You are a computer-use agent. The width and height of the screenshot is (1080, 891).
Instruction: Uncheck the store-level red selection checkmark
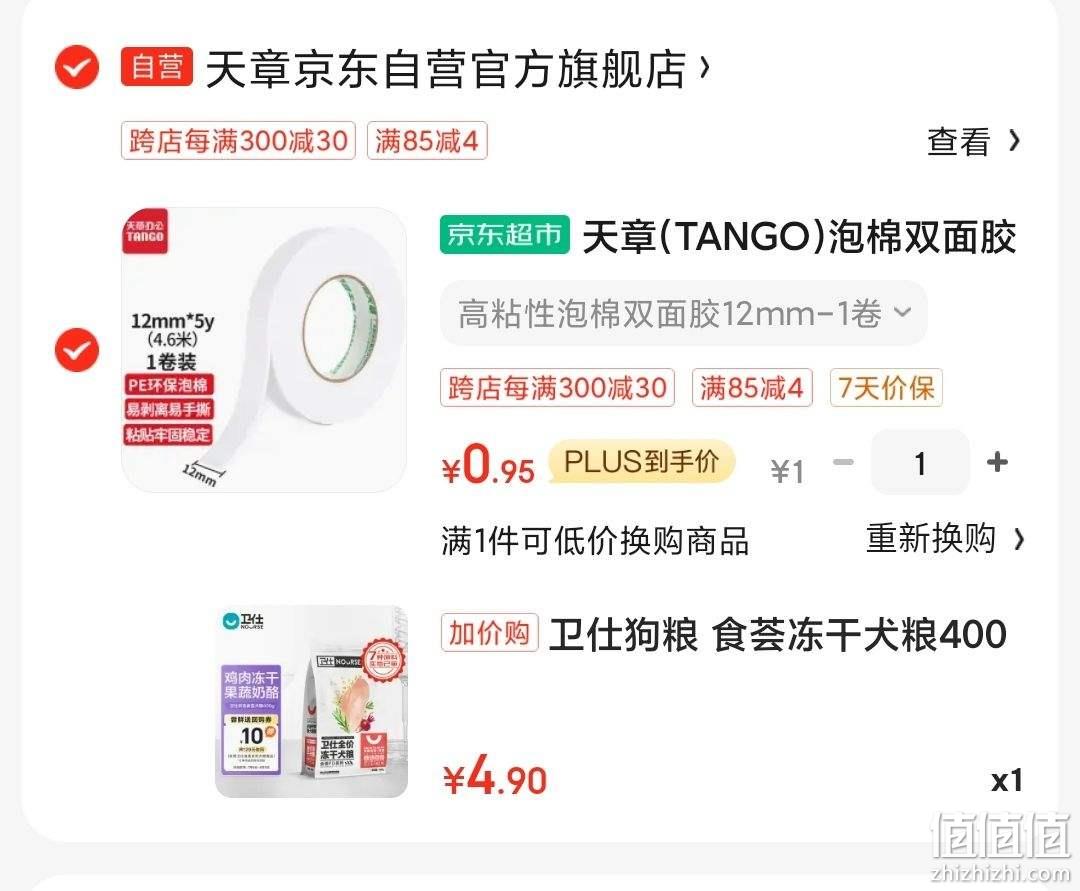click(76, 67)
